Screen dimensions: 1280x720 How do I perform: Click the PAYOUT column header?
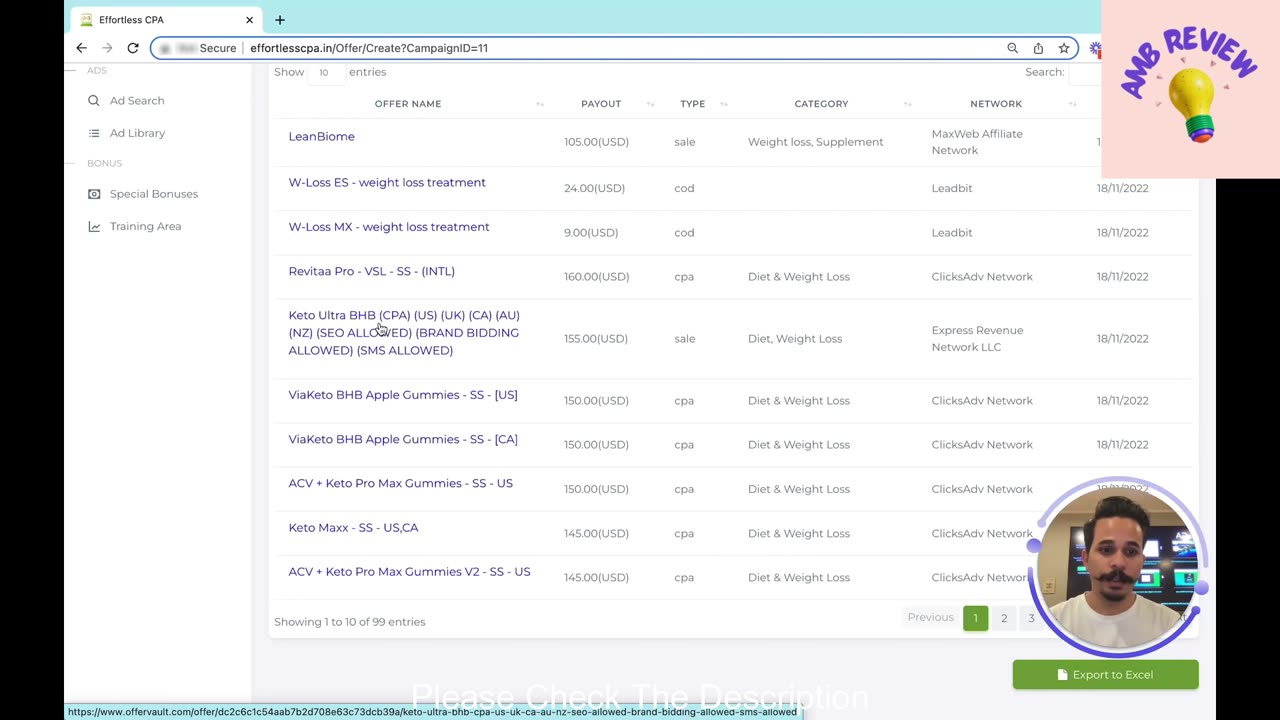601,104
